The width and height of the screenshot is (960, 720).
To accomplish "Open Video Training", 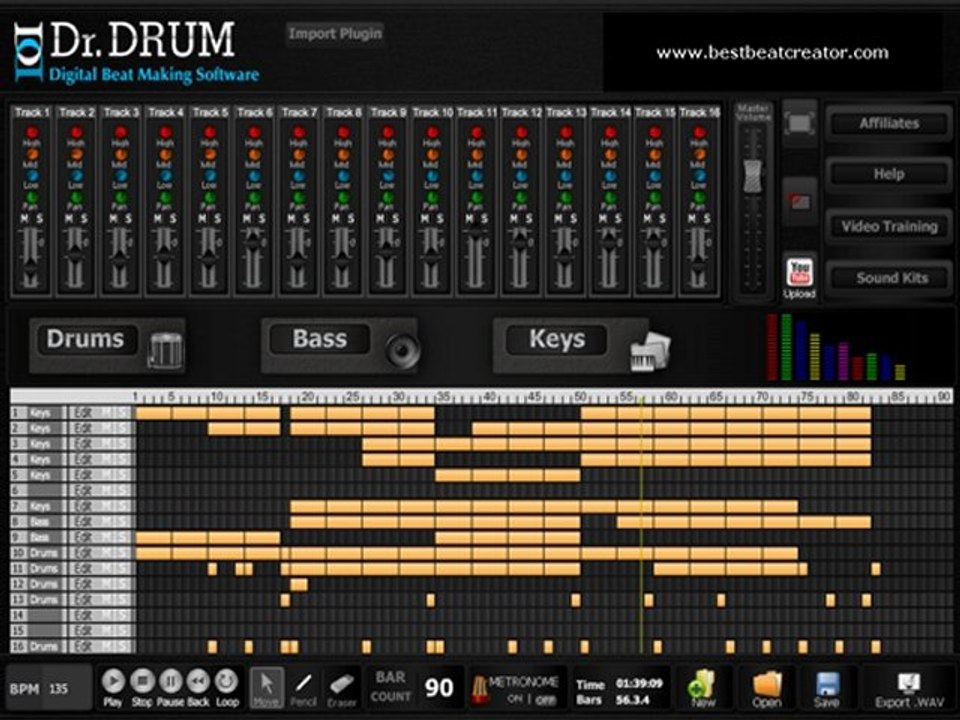I will [x=889, y=227].
